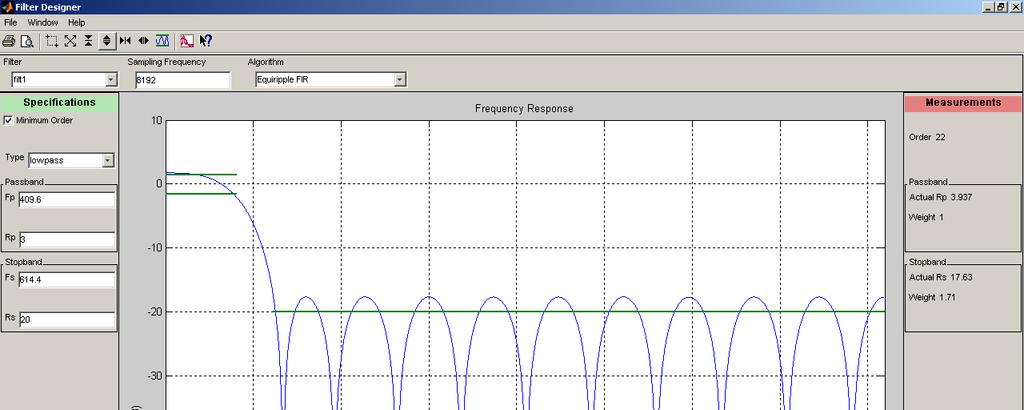Click the passband Rp field
This screenshot has height=410, width=1024.
[67, 240]
